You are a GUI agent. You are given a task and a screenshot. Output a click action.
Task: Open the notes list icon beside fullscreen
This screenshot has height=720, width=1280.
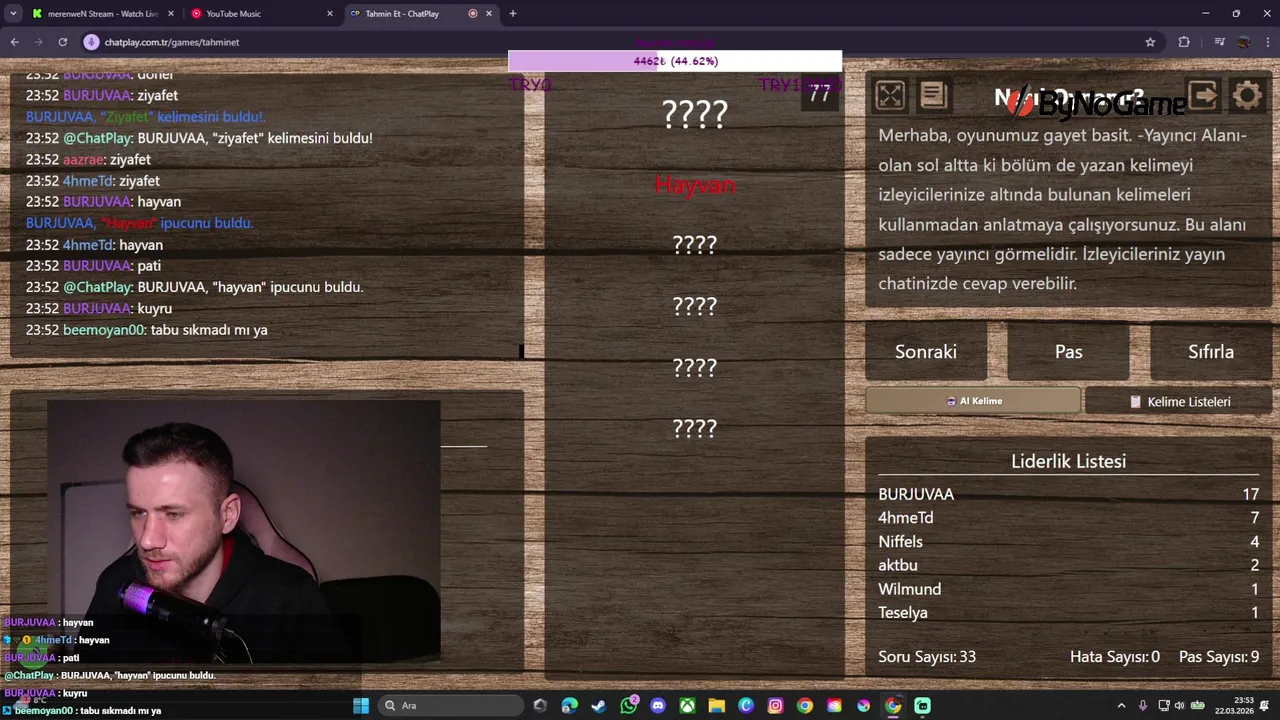(933, 96)
